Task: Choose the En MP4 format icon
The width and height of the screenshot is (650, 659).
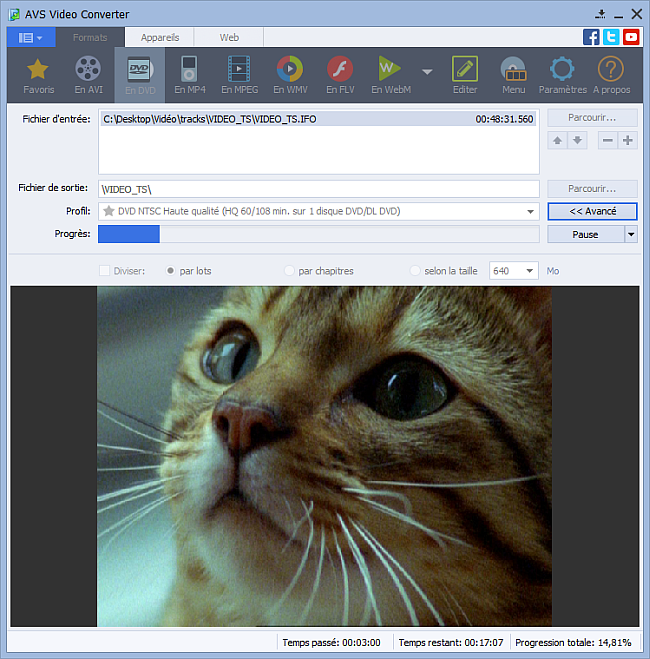Action: click(x=188, y=74)
